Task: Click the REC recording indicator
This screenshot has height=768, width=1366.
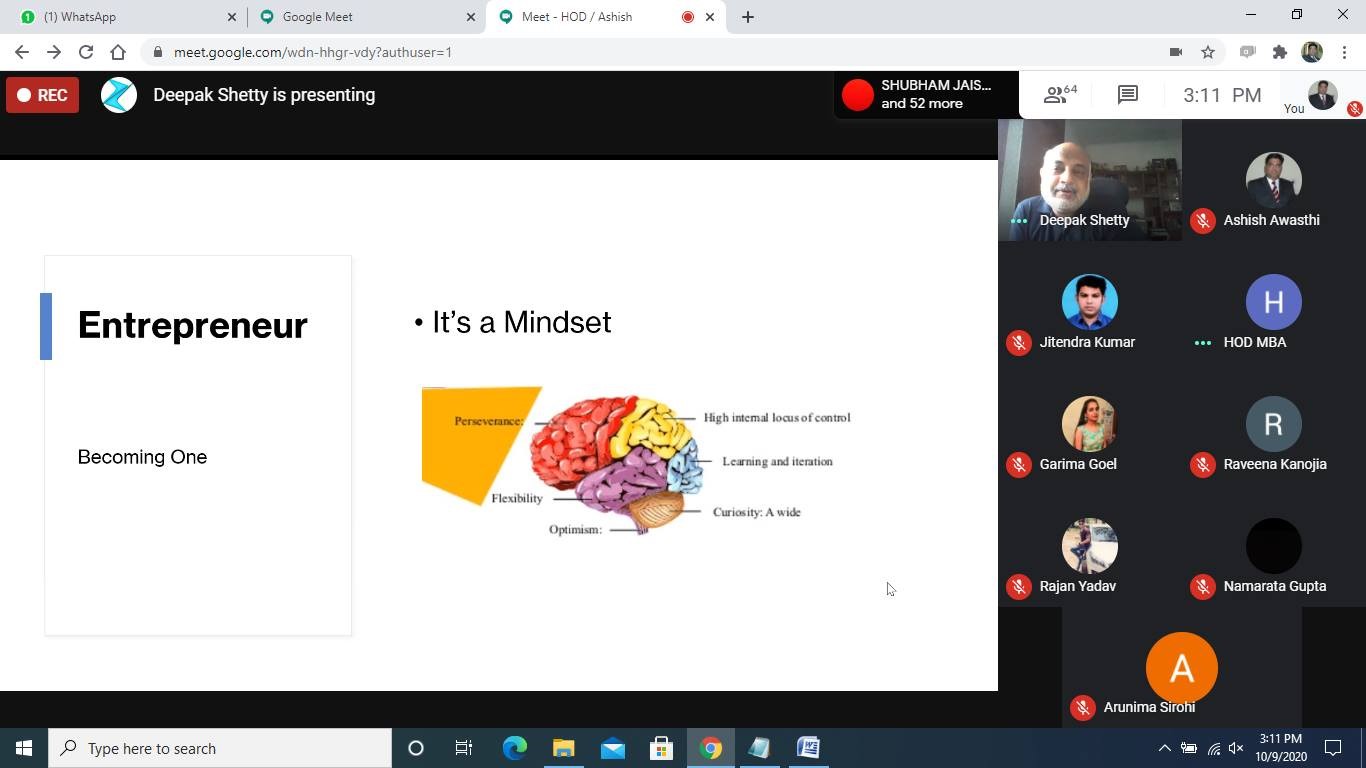Action: point(42,95)
